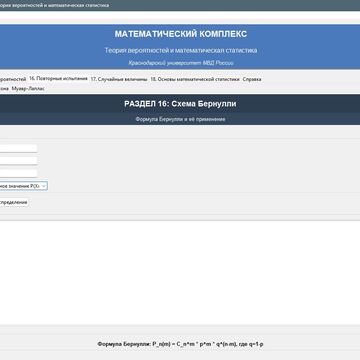This screenshot has width=360, height=360.
Task: Focus the first parameter input field
Action: click(x=18, y=148)
